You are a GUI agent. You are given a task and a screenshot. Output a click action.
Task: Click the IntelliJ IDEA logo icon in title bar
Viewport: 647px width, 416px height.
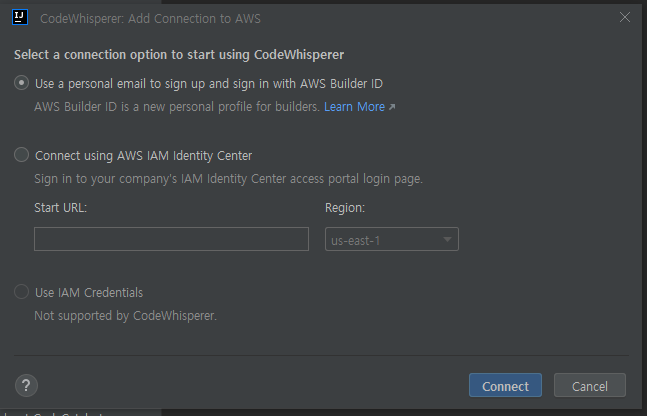point(20,17)
